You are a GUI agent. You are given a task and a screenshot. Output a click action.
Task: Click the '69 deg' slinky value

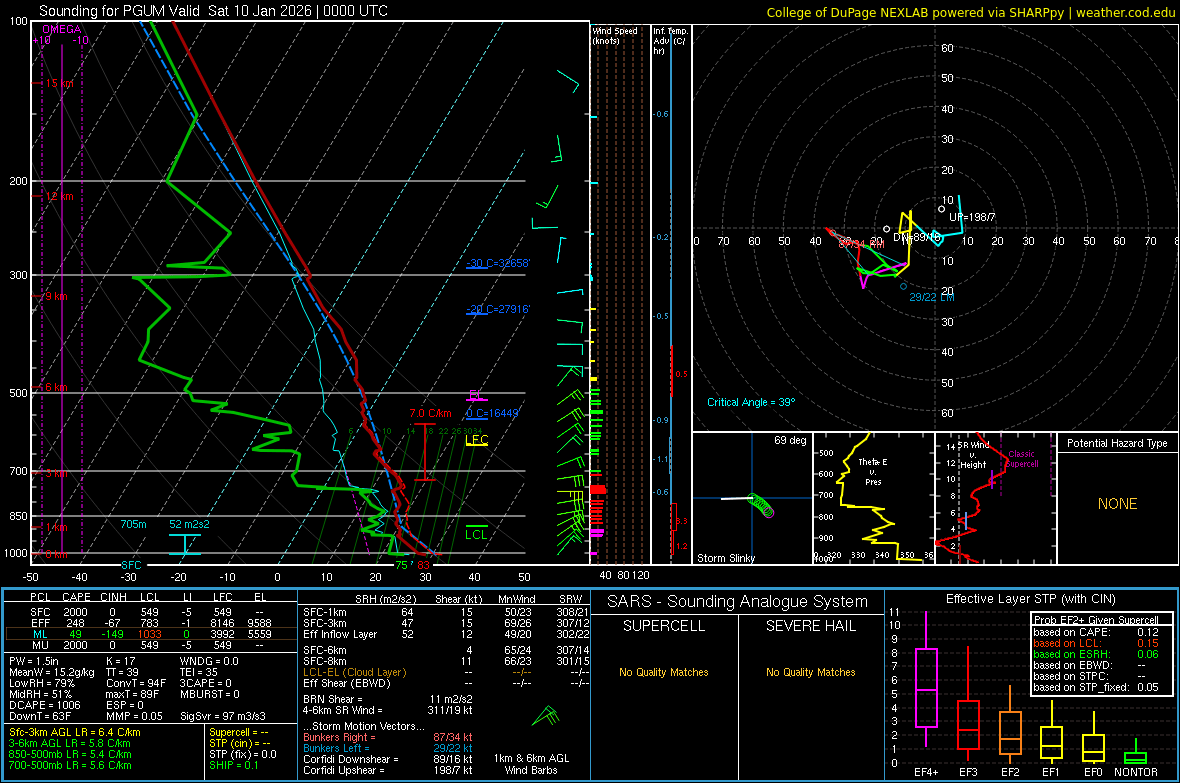(x=790, y=440)
